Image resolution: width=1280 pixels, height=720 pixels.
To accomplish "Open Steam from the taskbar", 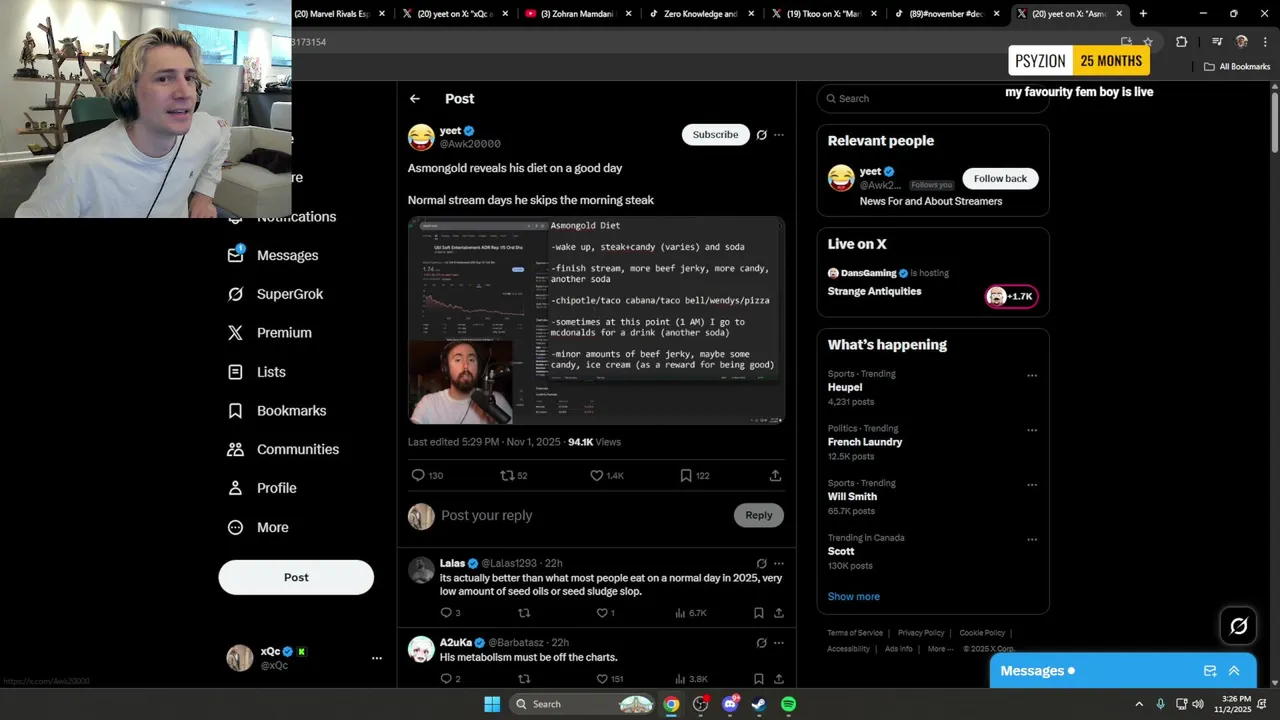I will (x=759, y=704).
